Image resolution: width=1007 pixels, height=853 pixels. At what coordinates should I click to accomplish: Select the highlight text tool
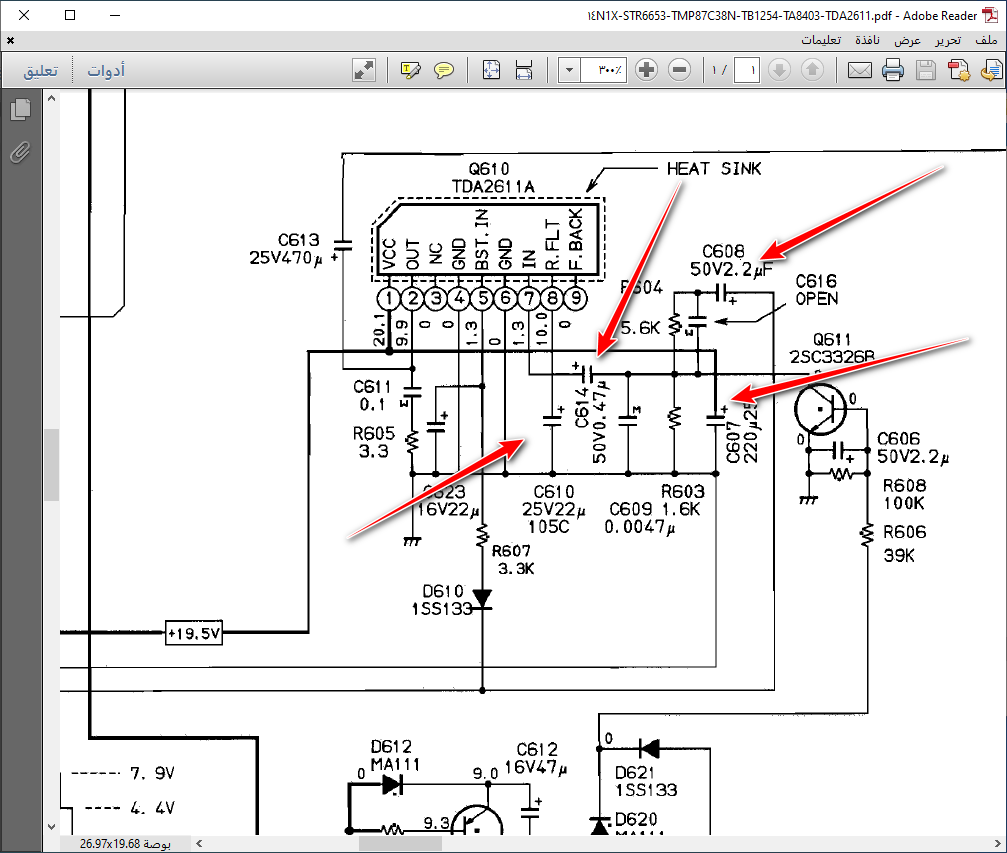[410, 69]
